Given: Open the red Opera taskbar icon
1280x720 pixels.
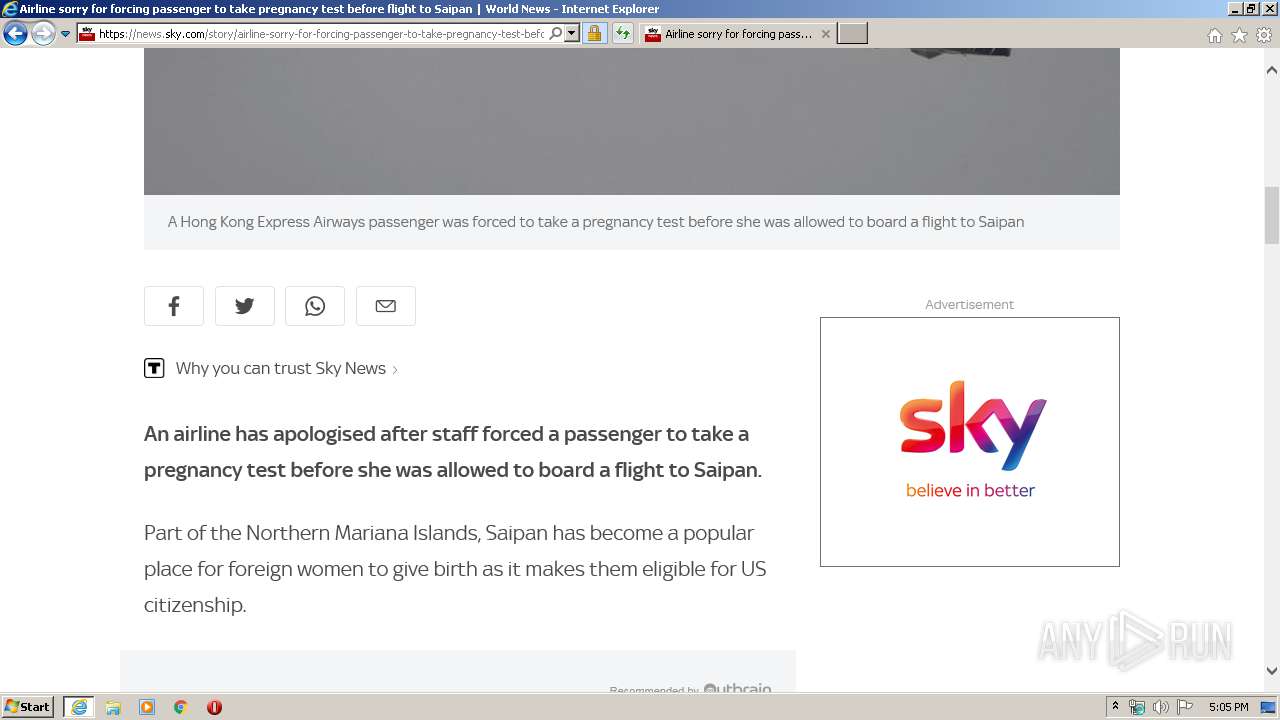Looking at the screenshot, I should coord(214,707).
